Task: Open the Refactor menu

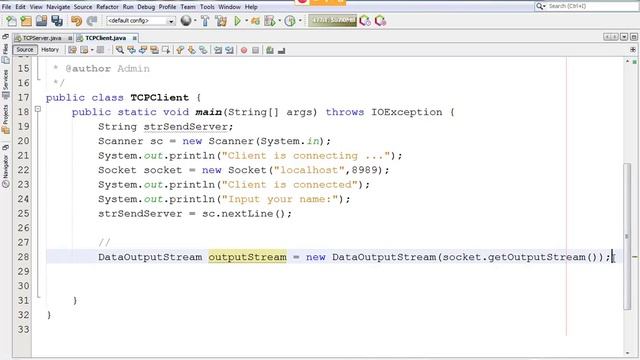Action: (x=107, y=7)
